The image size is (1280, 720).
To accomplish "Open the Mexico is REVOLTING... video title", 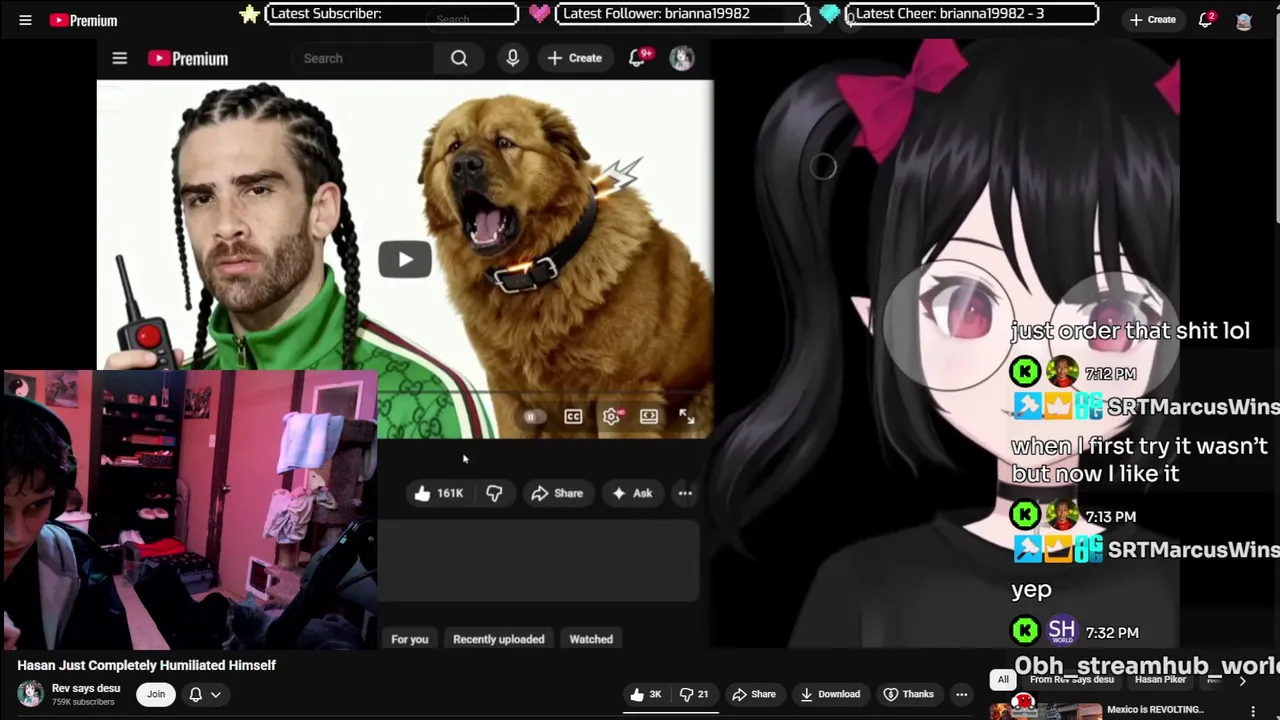I will 1154,710.
